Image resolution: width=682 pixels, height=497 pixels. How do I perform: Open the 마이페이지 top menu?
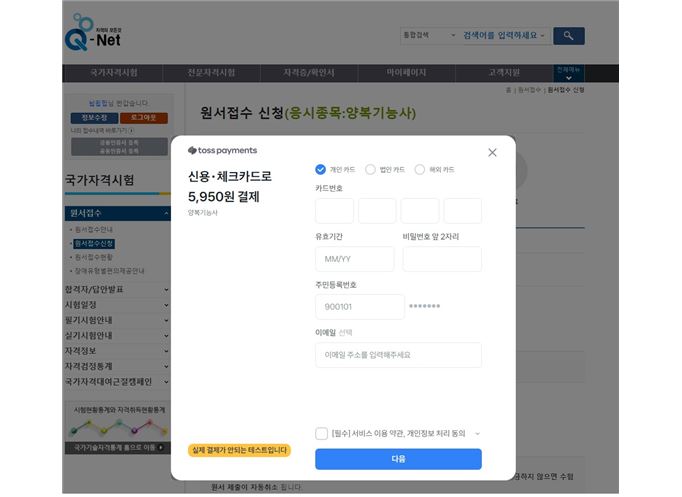[406, 73]
